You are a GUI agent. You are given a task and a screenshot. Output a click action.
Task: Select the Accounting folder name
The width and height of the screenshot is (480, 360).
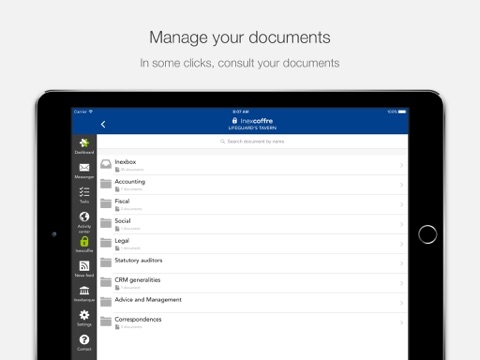pos(130,182)
